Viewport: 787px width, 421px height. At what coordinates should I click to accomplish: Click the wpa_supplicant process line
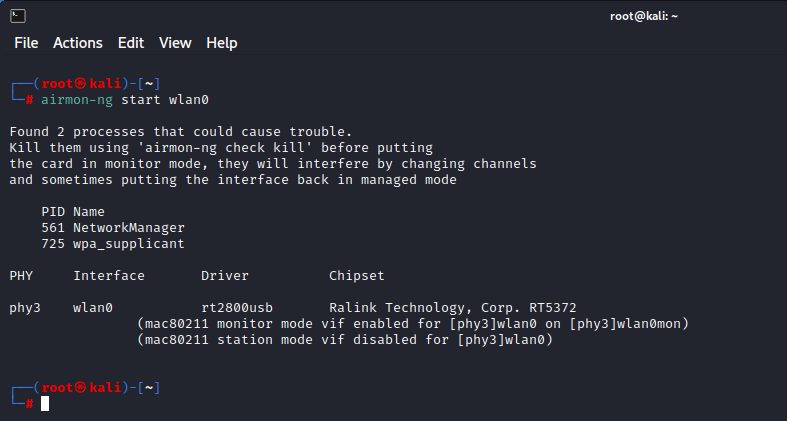pyautogui.click(x=113, y=244)
